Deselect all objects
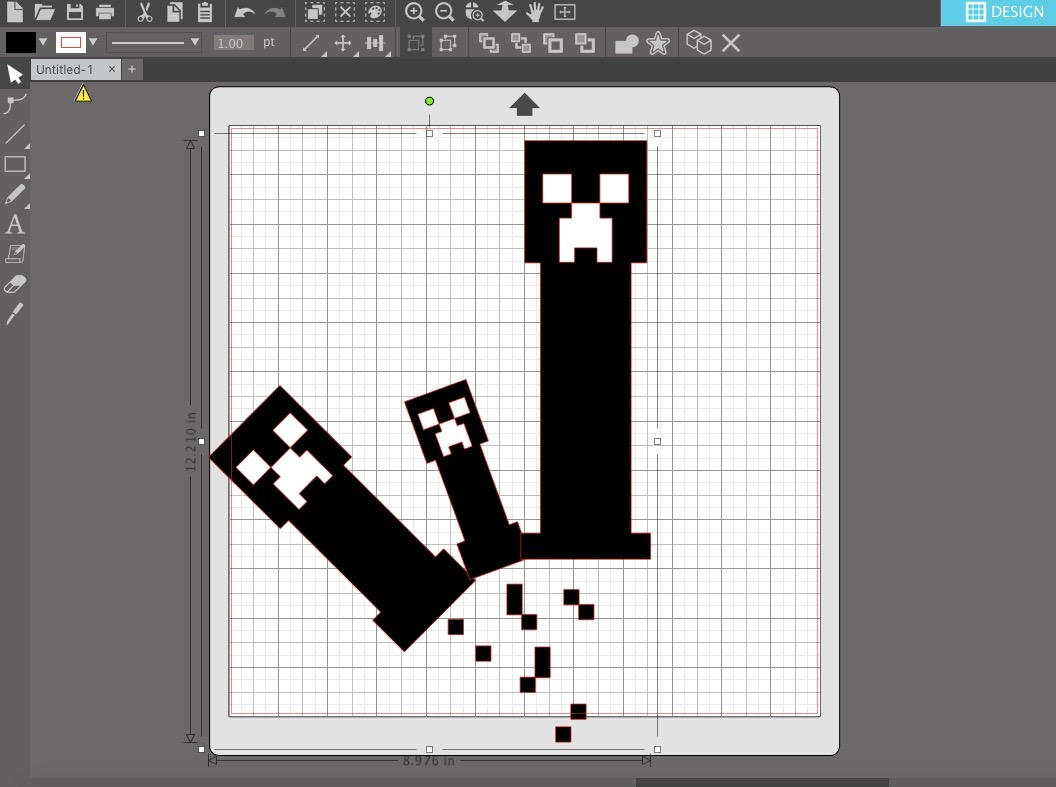The width and height of the screenshot is (1056, 787). 345,11
